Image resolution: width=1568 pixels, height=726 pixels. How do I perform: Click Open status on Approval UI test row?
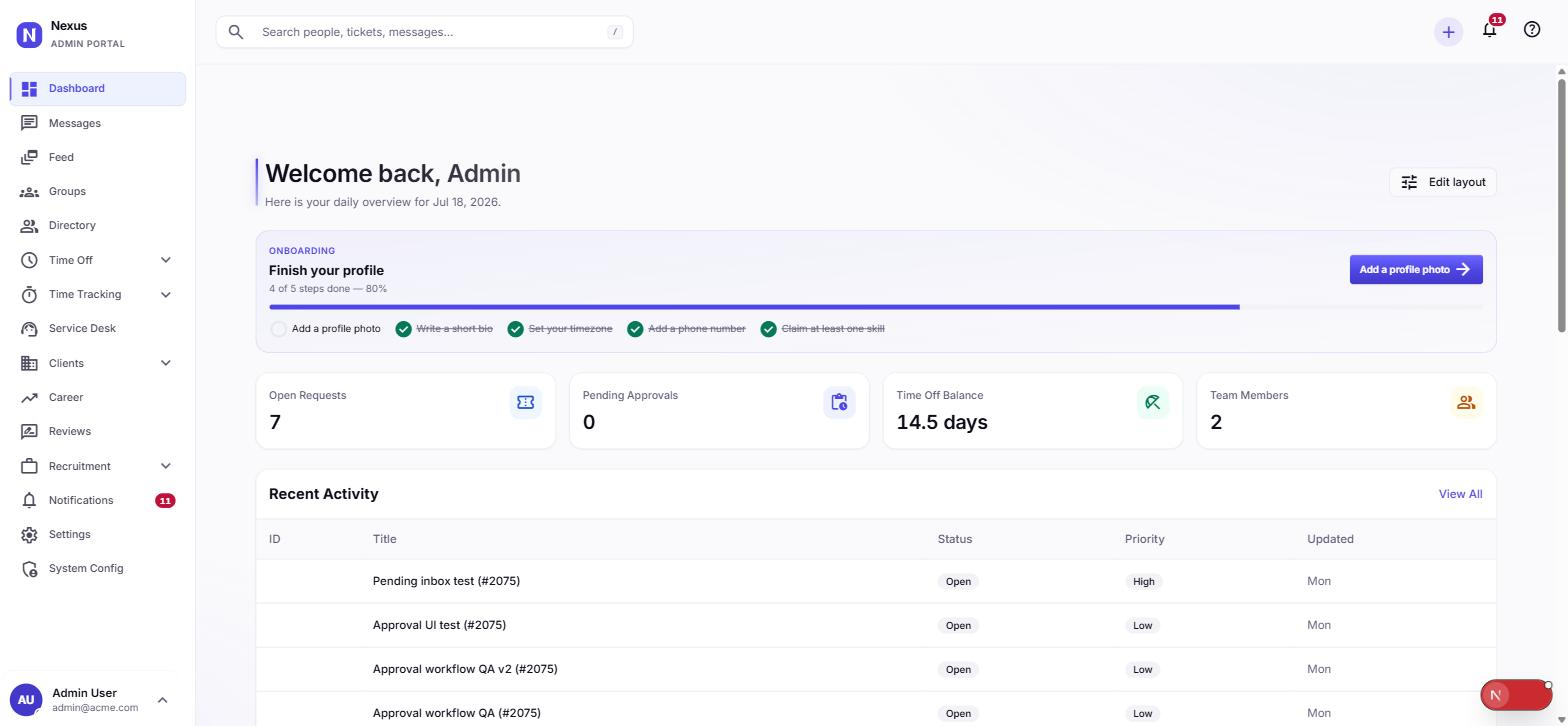(x=958, y=625)
